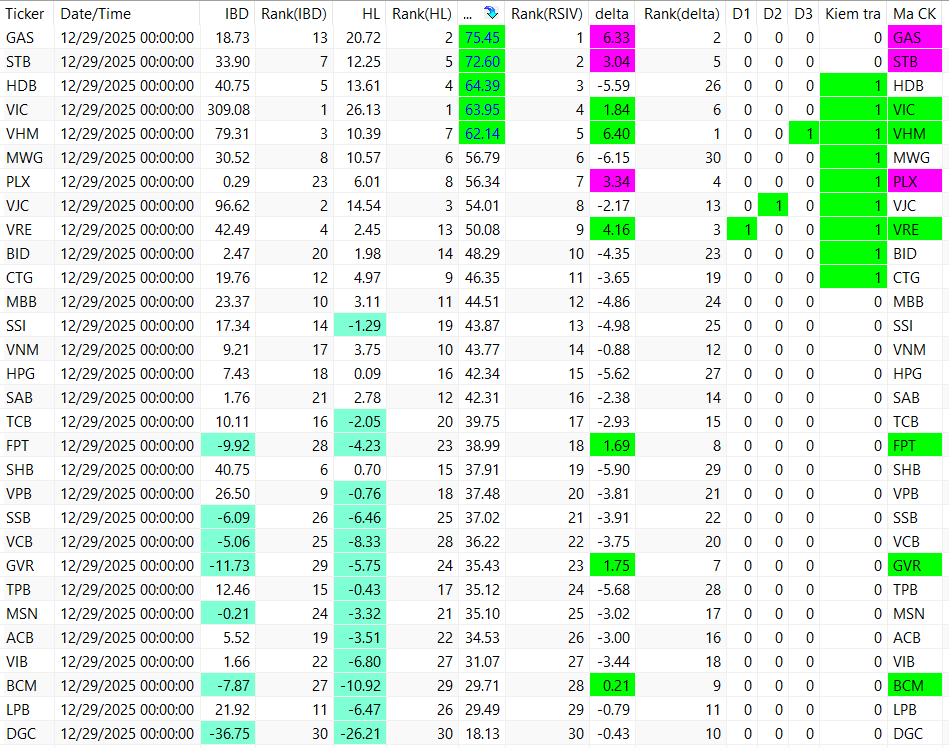Click the green 1.75 delta in GVR row

612,565
